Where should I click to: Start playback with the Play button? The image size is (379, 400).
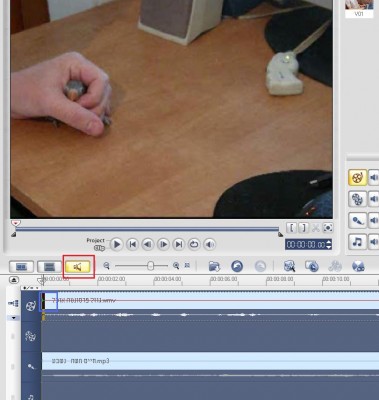tap(116, 244)
